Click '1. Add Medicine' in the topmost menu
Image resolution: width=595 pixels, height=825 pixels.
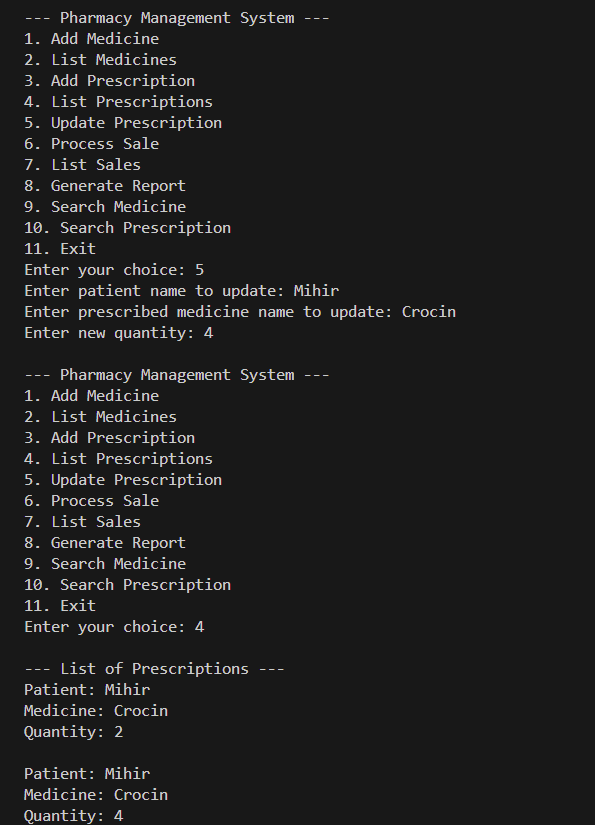[92, 39]
